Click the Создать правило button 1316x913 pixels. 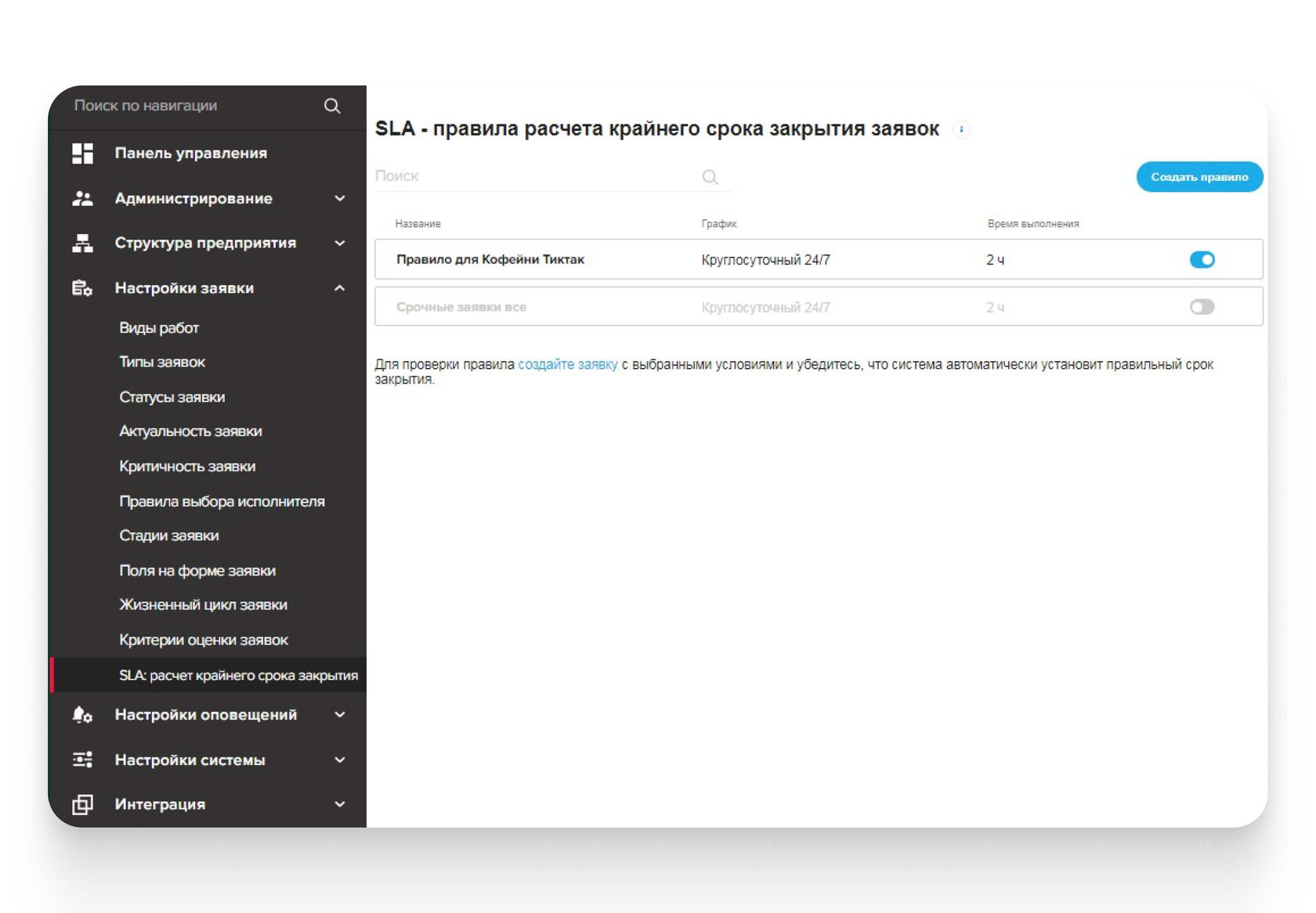coord(1199,177)
